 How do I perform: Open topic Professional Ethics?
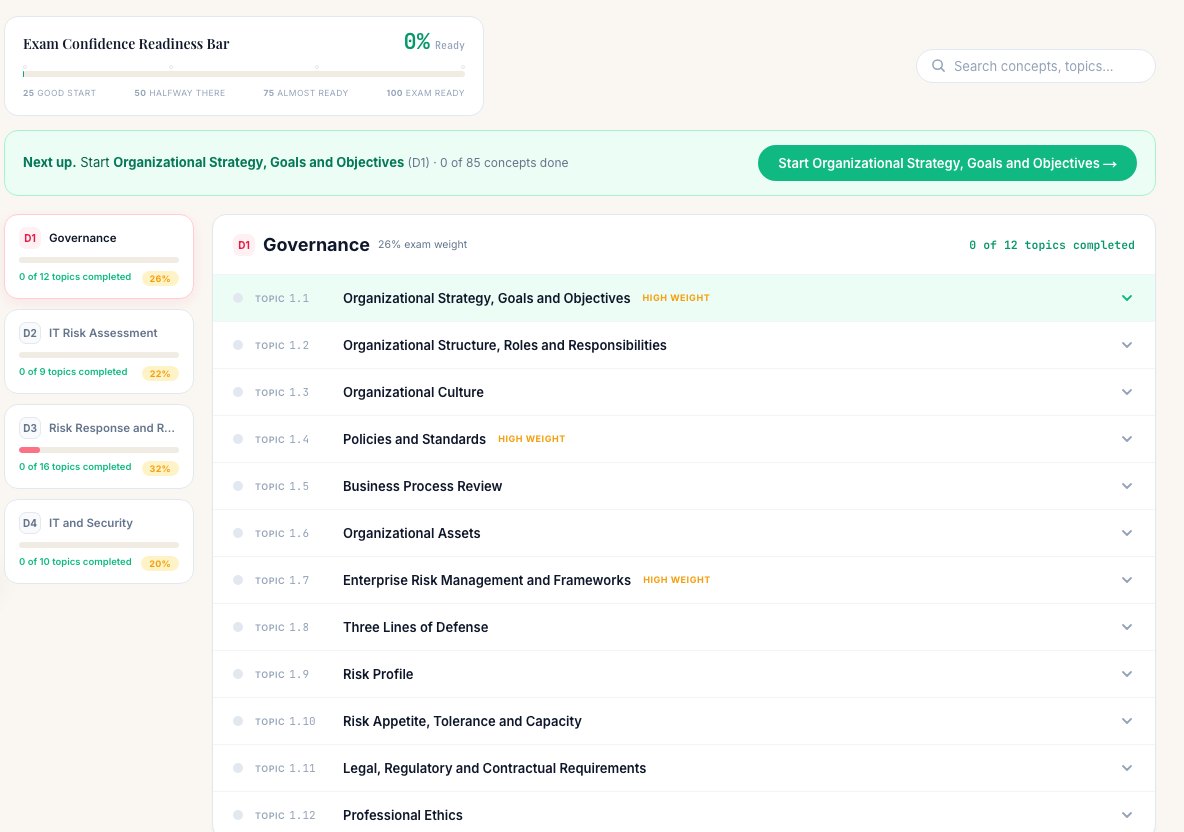(402, 815)
